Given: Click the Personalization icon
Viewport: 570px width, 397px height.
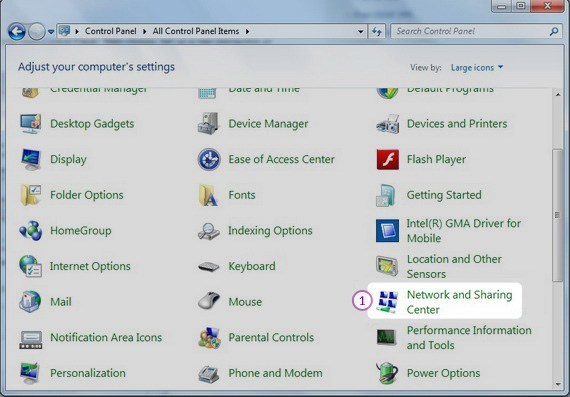Looking at the screenshot, I should click(31, 373).
